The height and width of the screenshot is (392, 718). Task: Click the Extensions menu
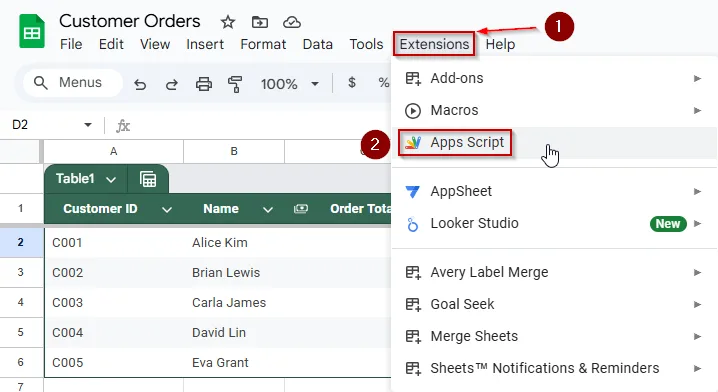434,44
